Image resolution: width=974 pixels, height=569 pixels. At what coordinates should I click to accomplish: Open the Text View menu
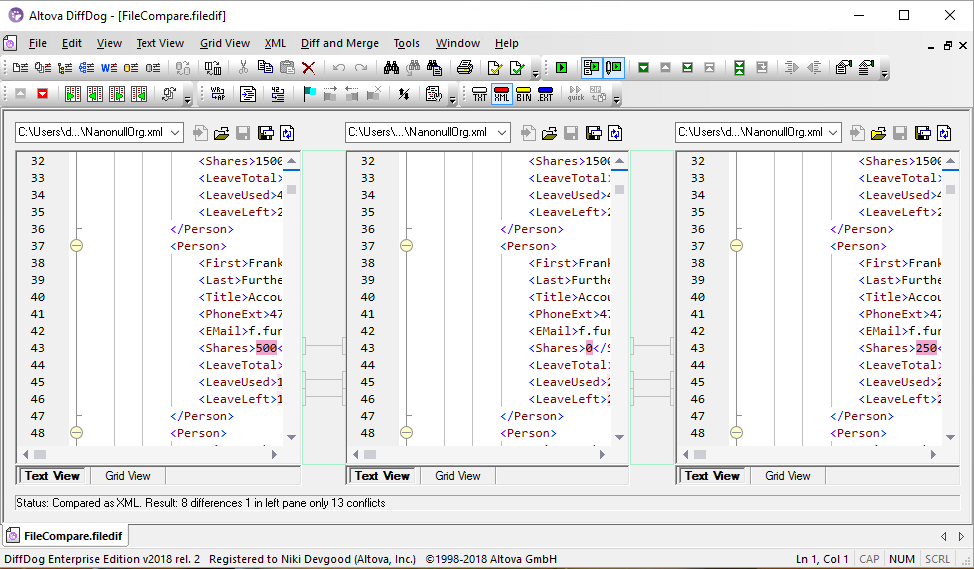(160, 43)
